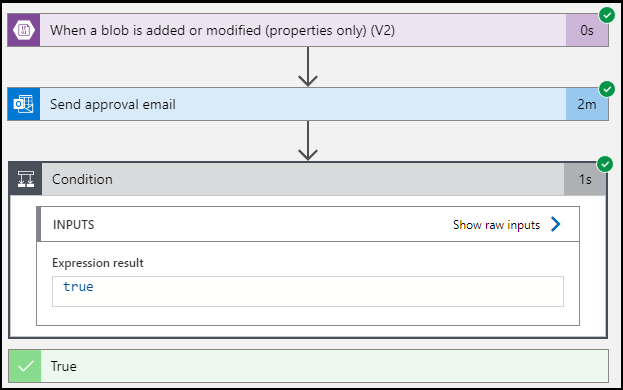Screen dimensions: 623x390
Task: Click the INPUTS section header
Action: pos(74,225)
